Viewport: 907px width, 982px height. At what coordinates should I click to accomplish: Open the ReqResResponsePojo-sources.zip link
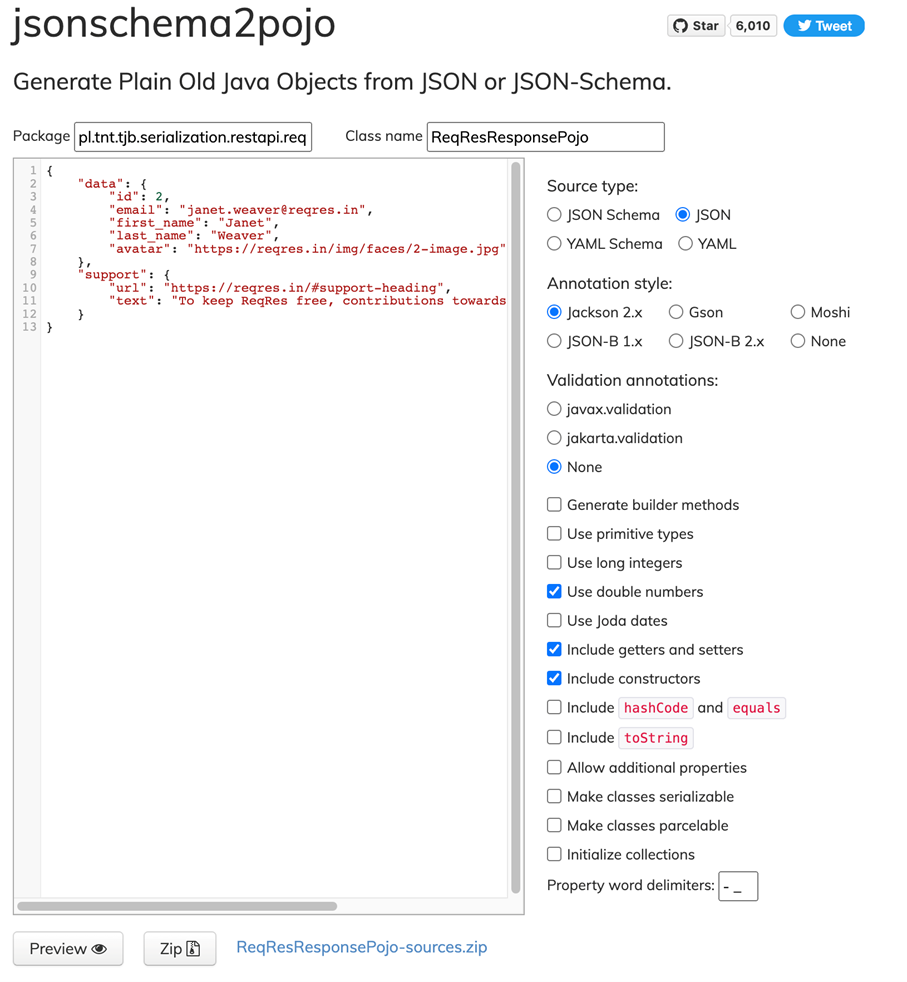click(x=361, y=947)
